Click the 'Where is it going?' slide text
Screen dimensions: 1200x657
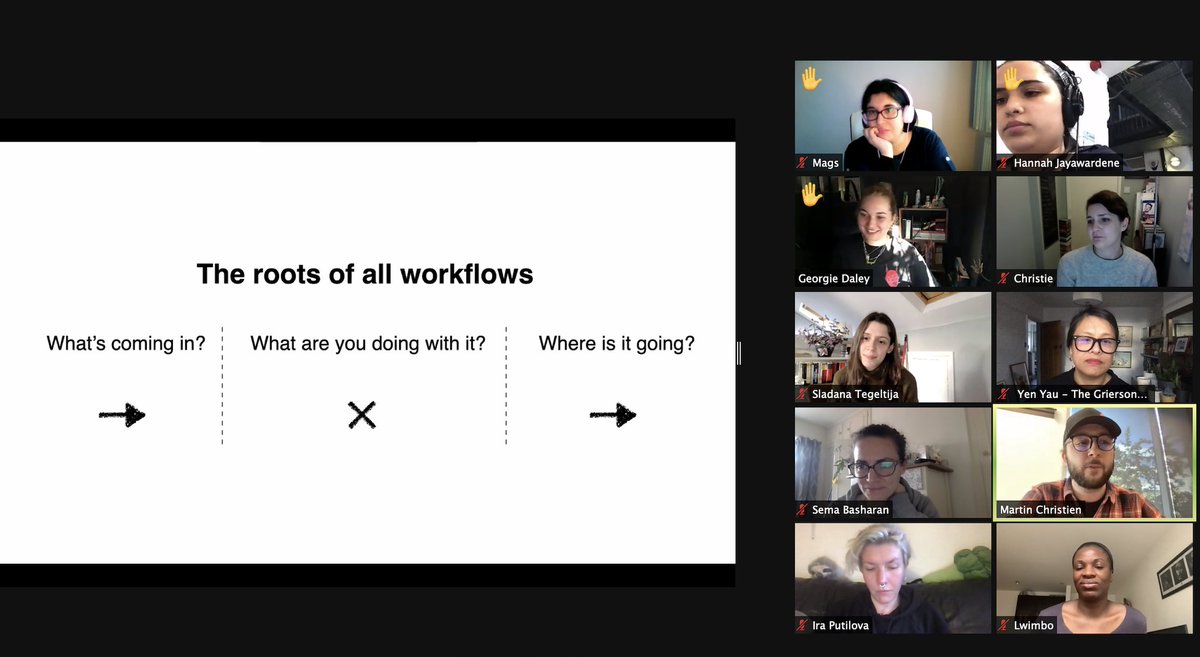point(617,344)
